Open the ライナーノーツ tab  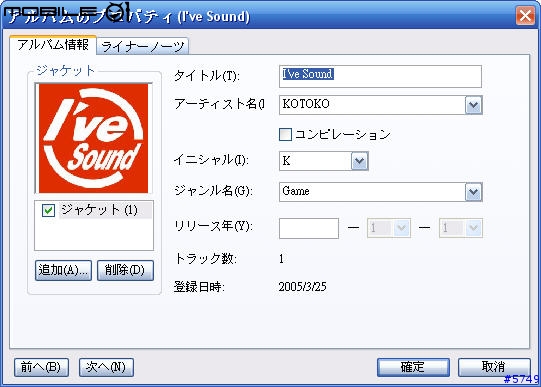[x=143, y=46]
